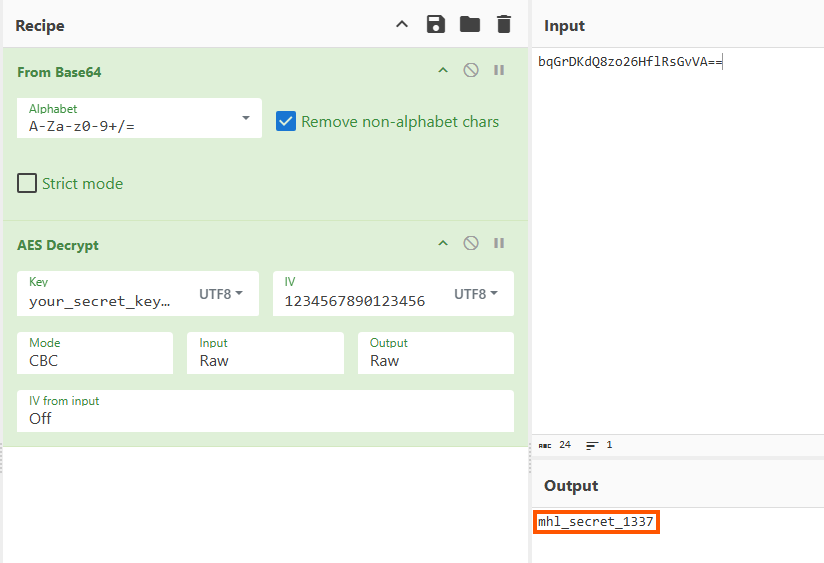Change the IV encoding from UTF8
The height and width of the screenshot is (563, 824).
(x=476, y=294)
